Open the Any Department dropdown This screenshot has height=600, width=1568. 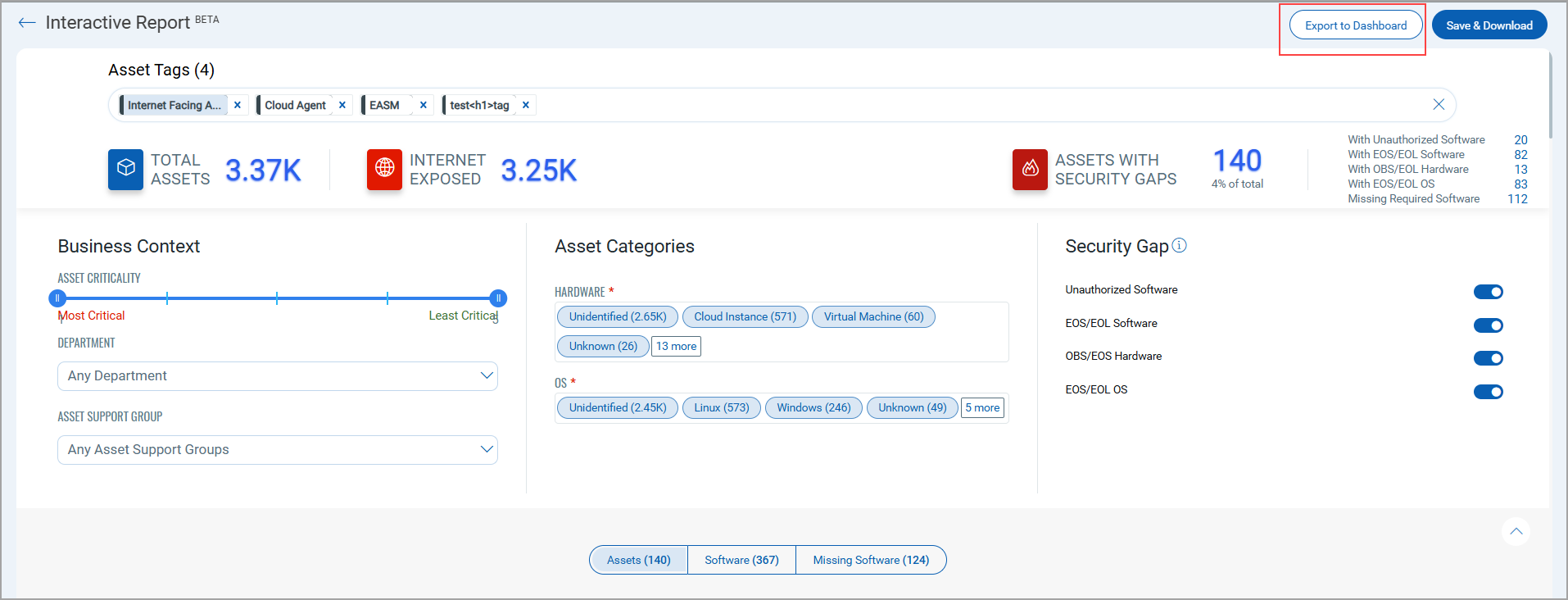(278, 376)
